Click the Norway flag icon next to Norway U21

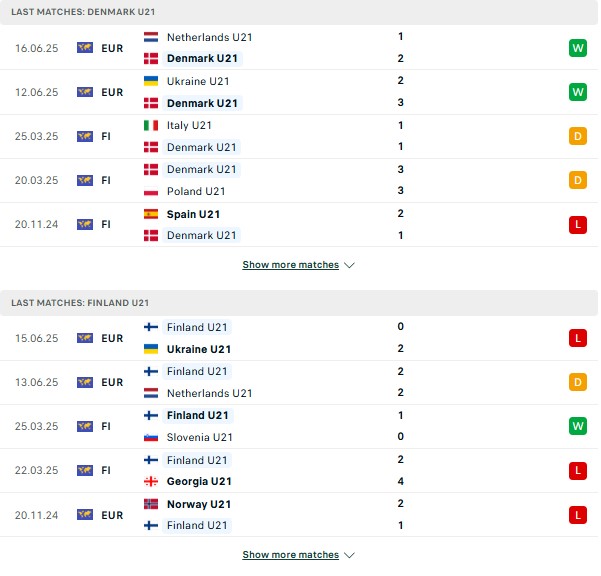tap(151, 504)
